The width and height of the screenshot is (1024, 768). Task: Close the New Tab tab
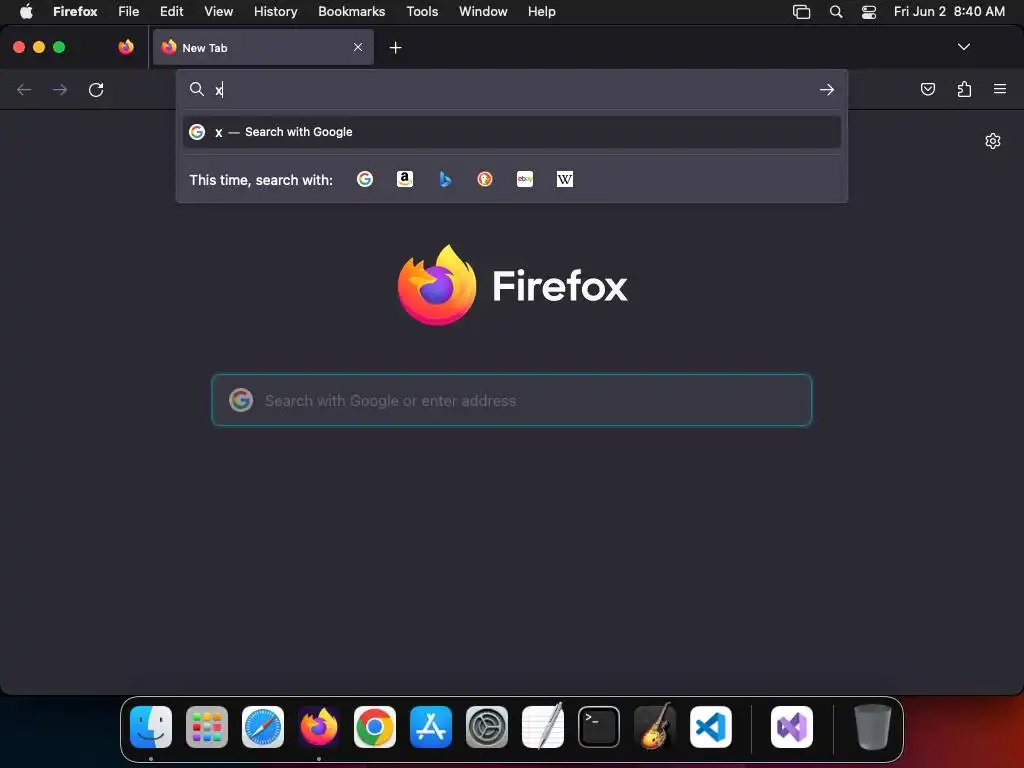click(x=358, y=47)
